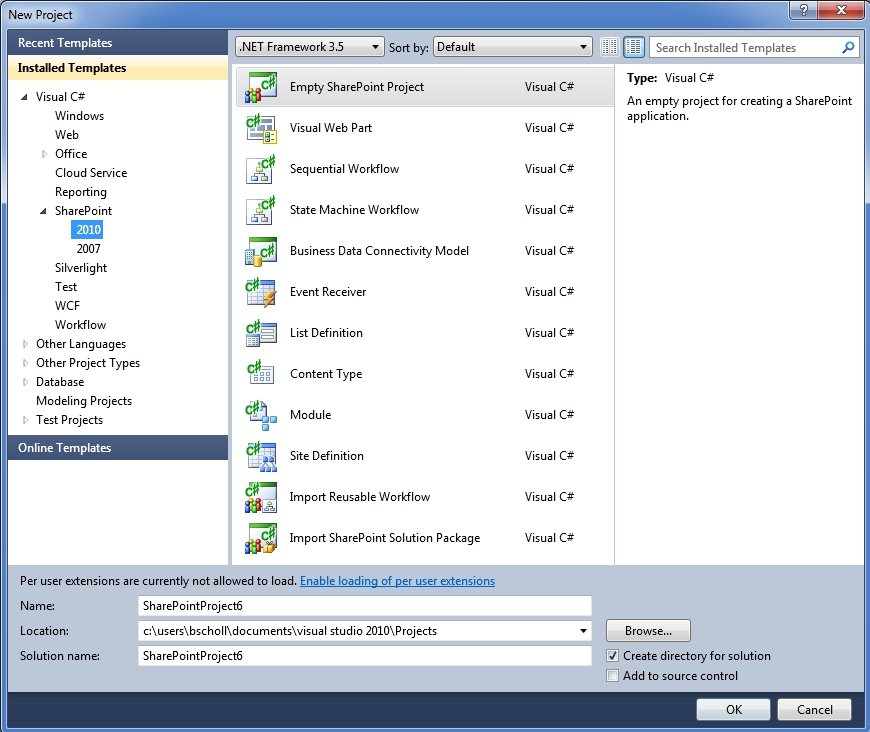
Task: Select the Test category under Visual C#
Action: pos(66,287)
